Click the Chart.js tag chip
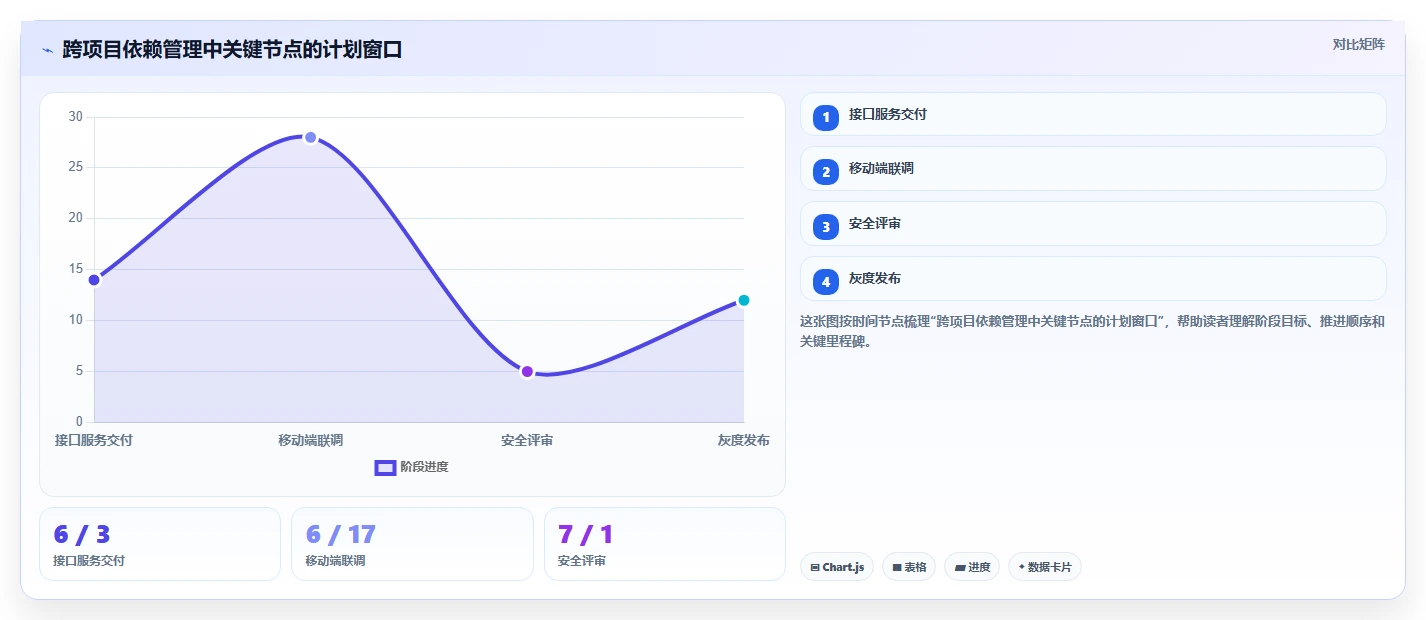 coord(837,567)
